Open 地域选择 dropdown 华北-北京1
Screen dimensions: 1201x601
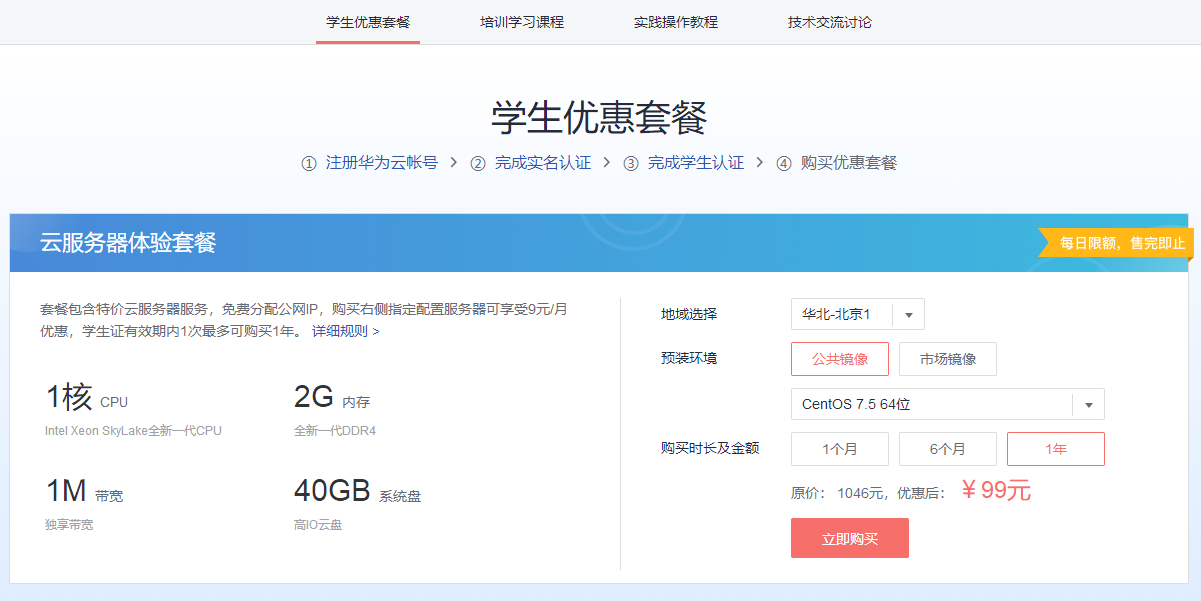click(x=858, y=314)
